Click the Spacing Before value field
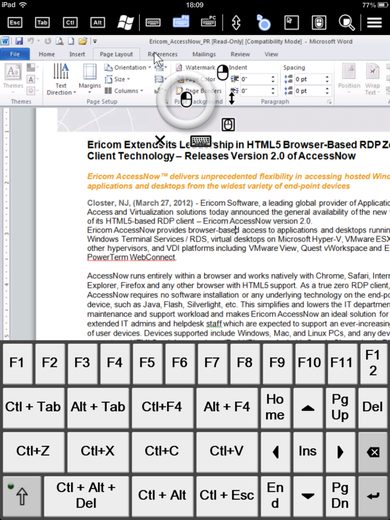The height and width of the screenshot is (520, 390). tap(309, 79)
